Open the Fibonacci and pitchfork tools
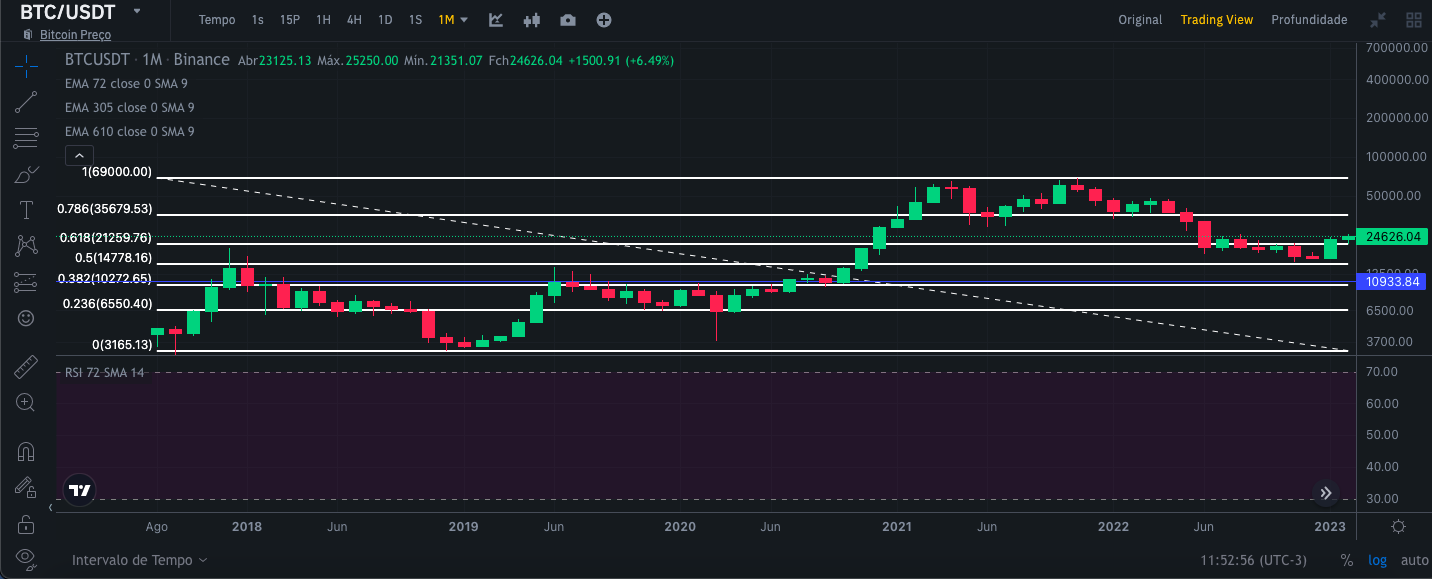The image size is (1432, 579). pyautogui.click(x=26, y=137)
